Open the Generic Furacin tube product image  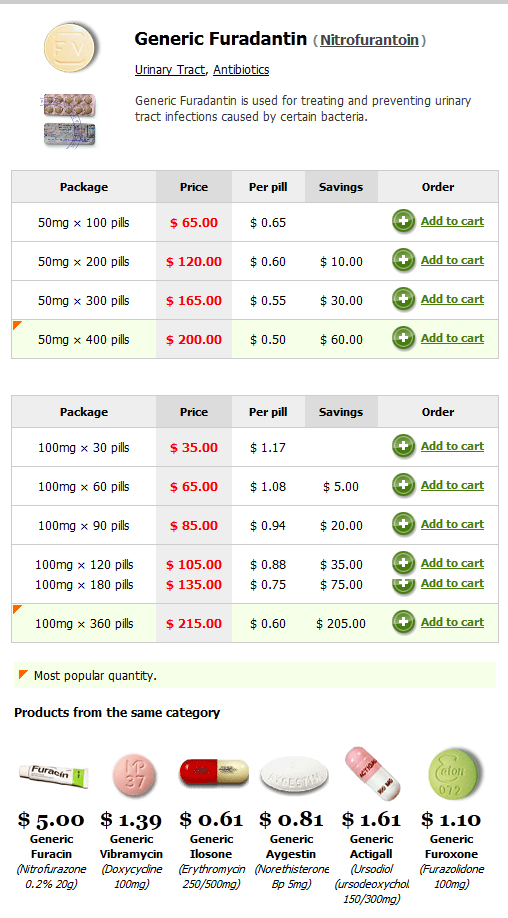(53, 775)
